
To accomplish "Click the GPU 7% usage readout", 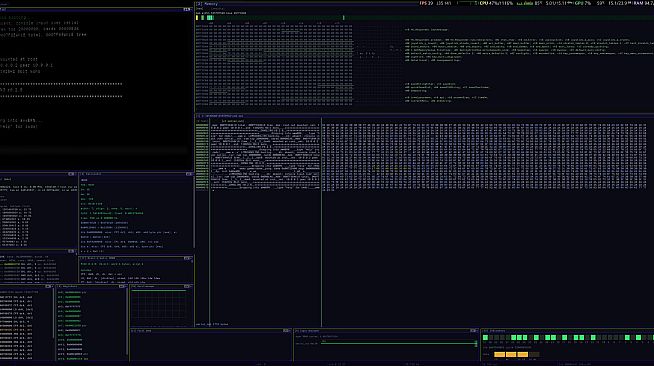I will 583,3.
